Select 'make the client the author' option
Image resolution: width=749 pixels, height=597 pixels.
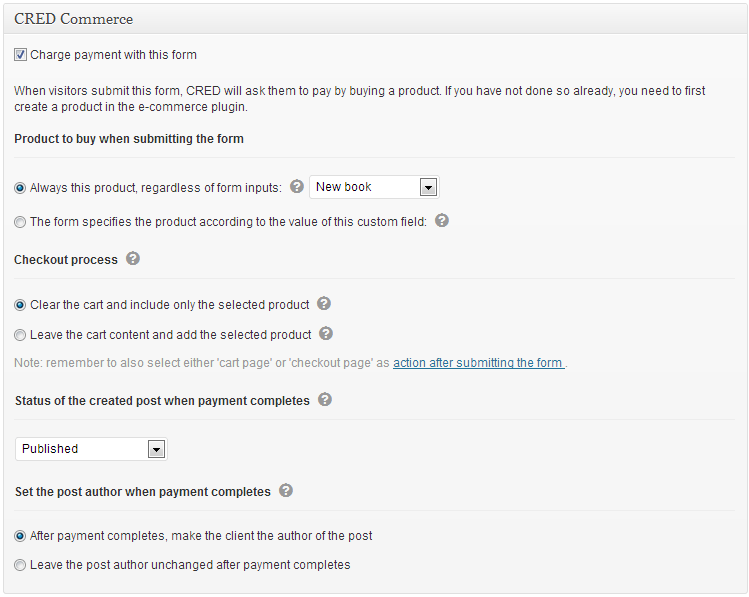tap(20, 536)
